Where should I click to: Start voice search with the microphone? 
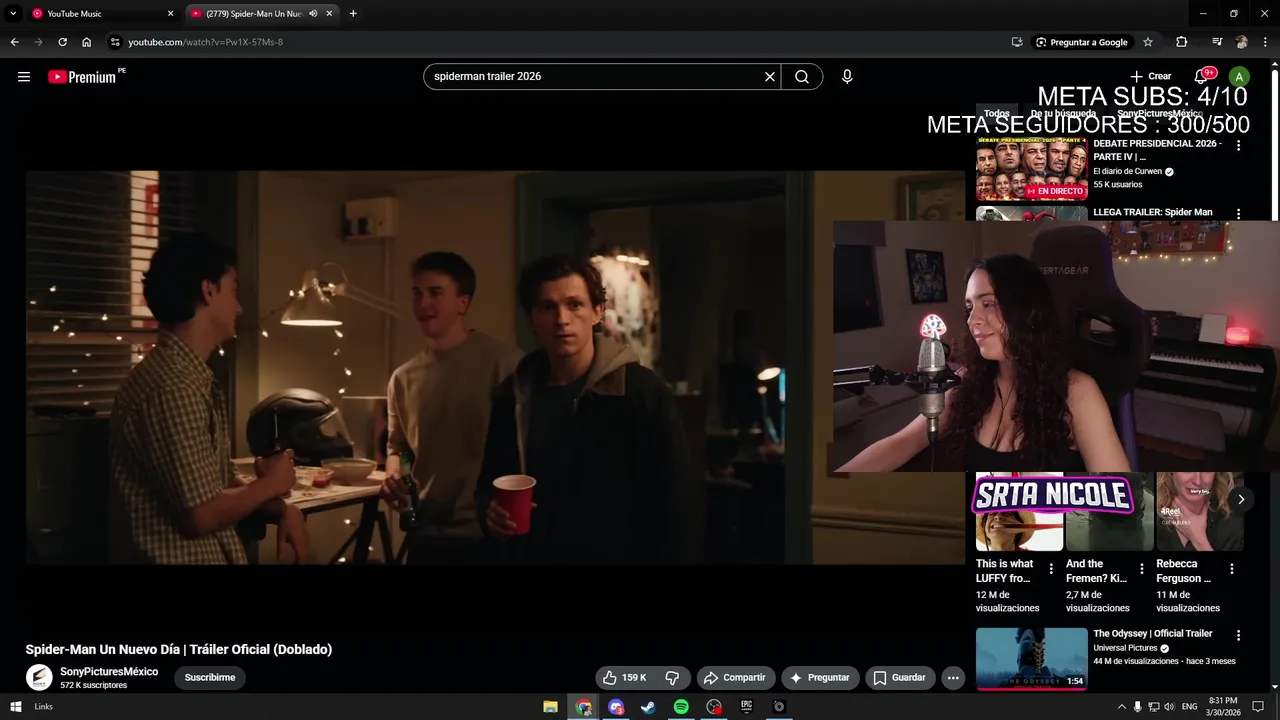[x=847, y=76]
